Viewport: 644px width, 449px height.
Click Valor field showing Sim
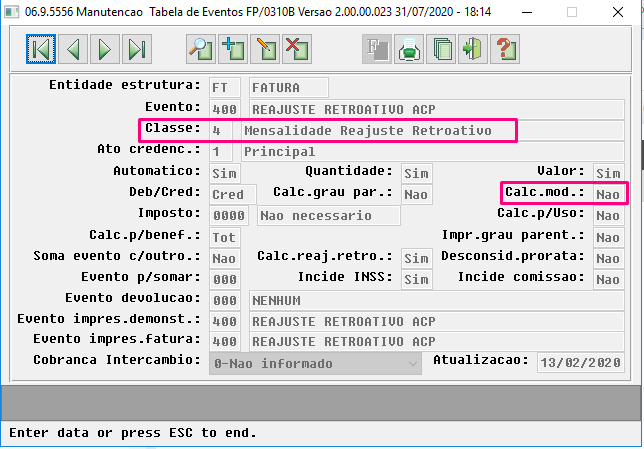tap(609, 173)
